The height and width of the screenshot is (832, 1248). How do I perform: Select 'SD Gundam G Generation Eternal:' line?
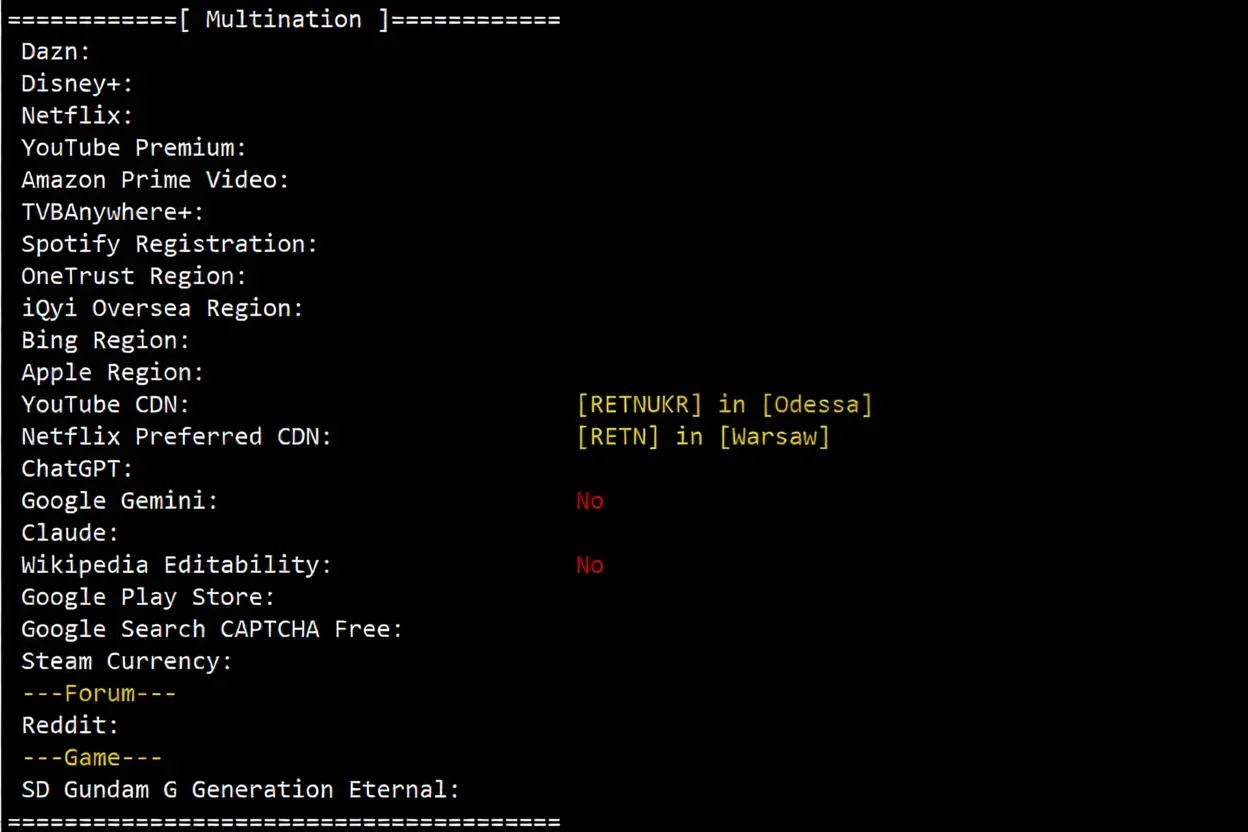240,789
